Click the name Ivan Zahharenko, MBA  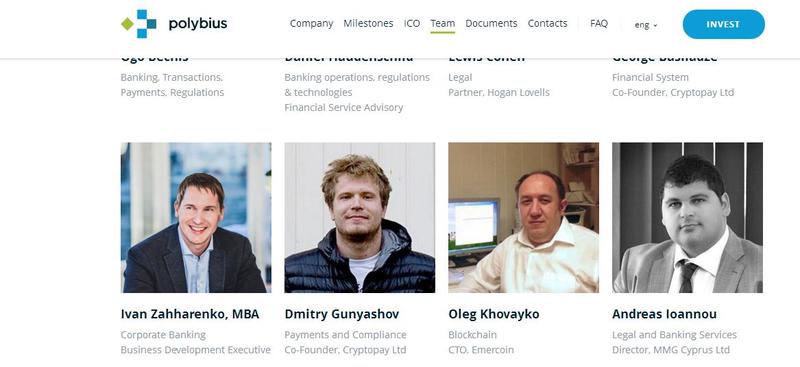coord(190,314)
